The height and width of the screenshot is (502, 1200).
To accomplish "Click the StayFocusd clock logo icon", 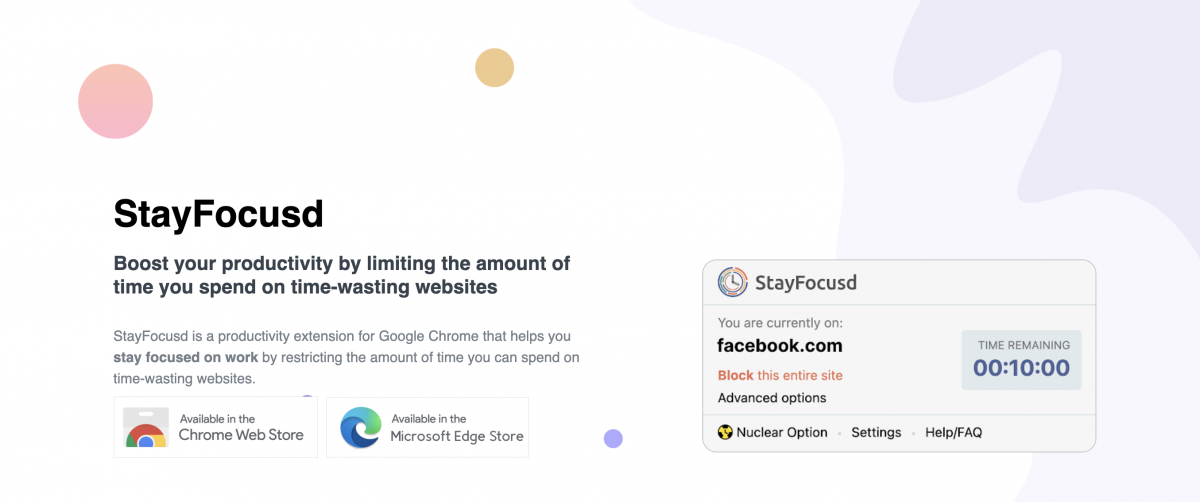I will click(x=734, y=282).
